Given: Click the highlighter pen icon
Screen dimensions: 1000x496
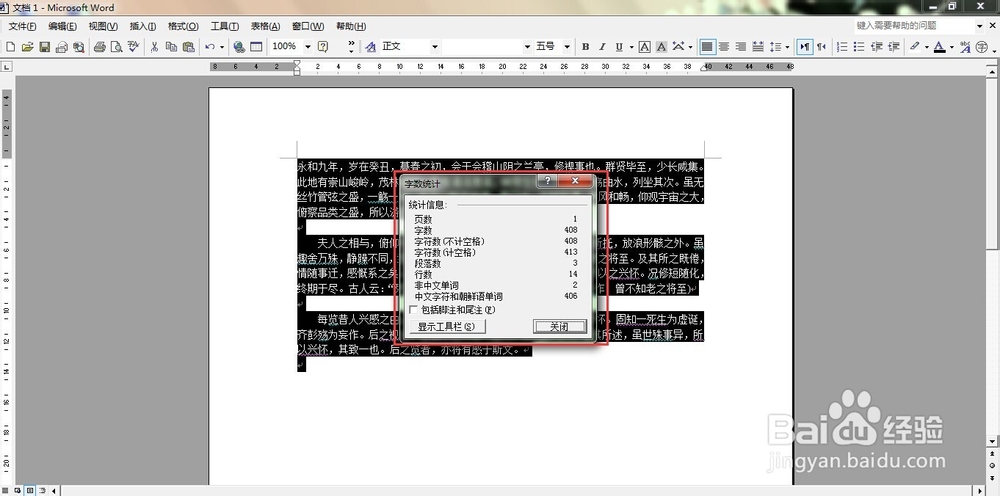Looking at the screenshot, I should pyautogui.click(x=915, y=47).
